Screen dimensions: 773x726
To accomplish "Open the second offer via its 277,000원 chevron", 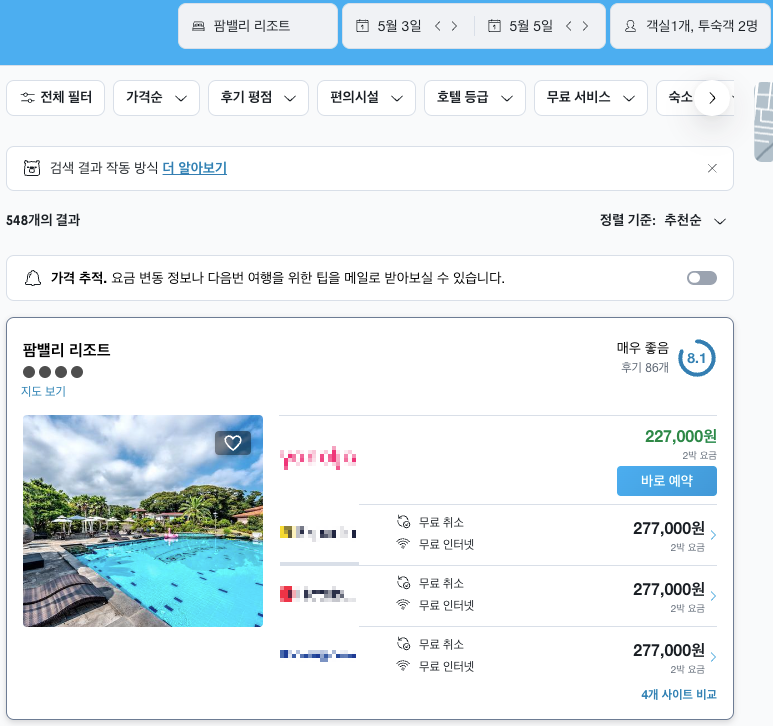I will click(713, 535).
